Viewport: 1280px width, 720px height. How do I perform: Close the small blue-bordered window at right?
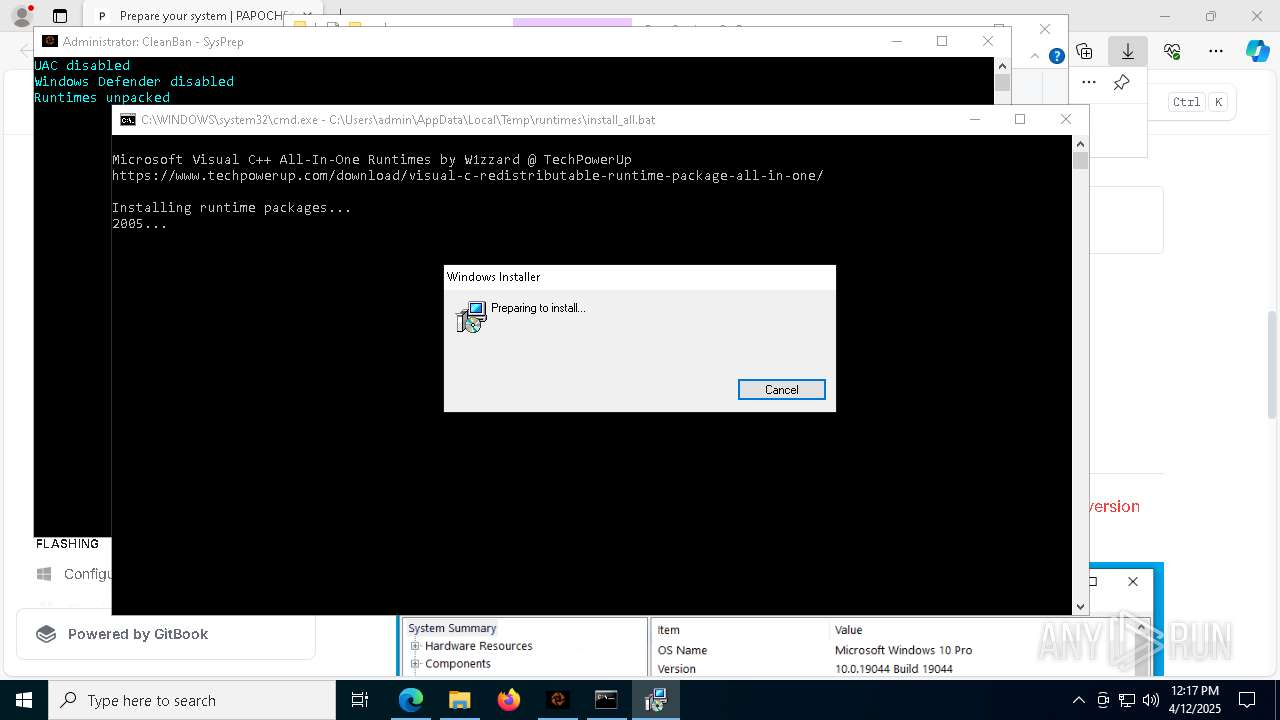1132,582
